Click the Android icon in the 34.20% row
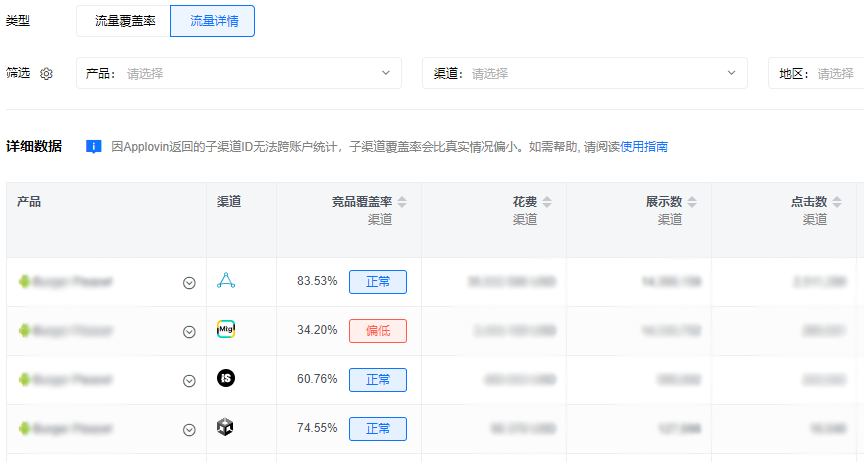The image size is (864, 462). 24,330
